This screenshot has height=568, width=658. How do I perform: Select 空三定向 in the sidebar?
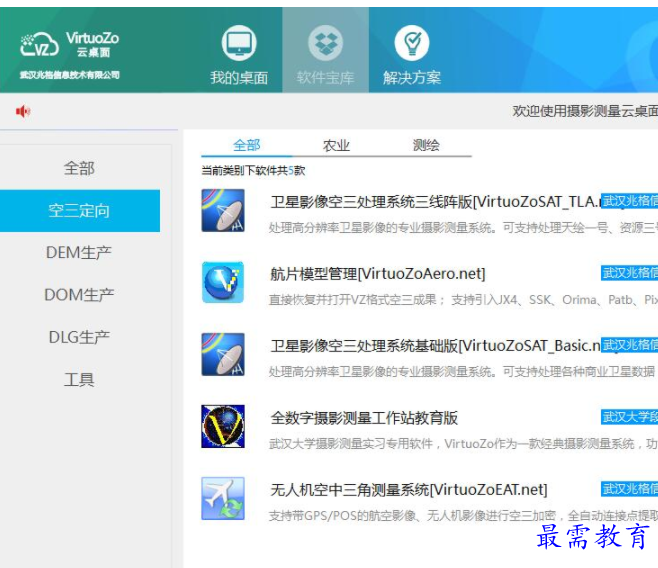point(79,211)
